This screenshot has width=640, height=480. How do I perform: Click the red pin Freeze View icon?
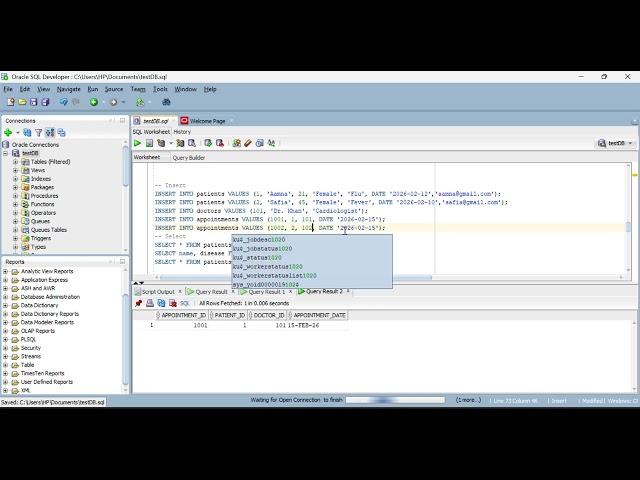138,303
